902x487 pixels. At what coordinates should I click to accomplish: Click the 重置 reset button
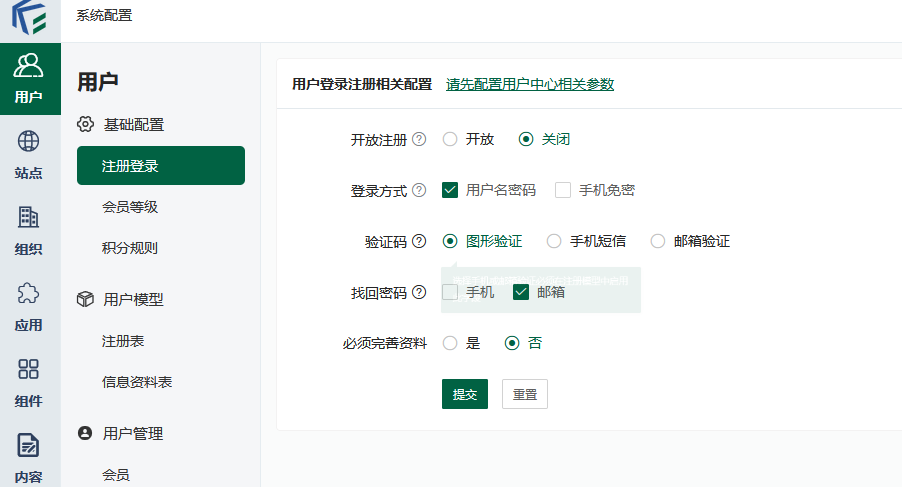[x=525, y=394]
